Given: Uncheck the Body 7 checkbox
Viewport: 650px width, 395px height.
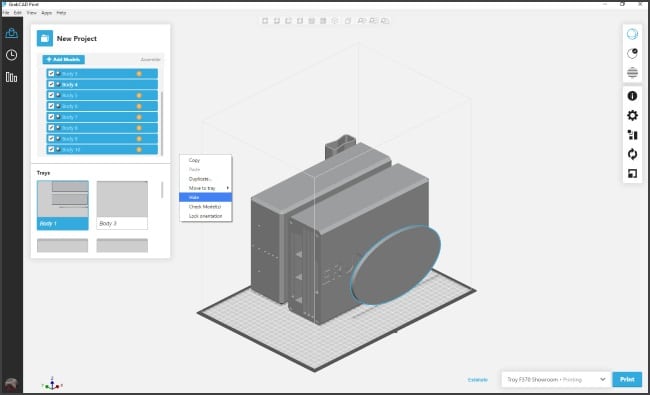Looking at the screenshot, I should click(51, 117).
